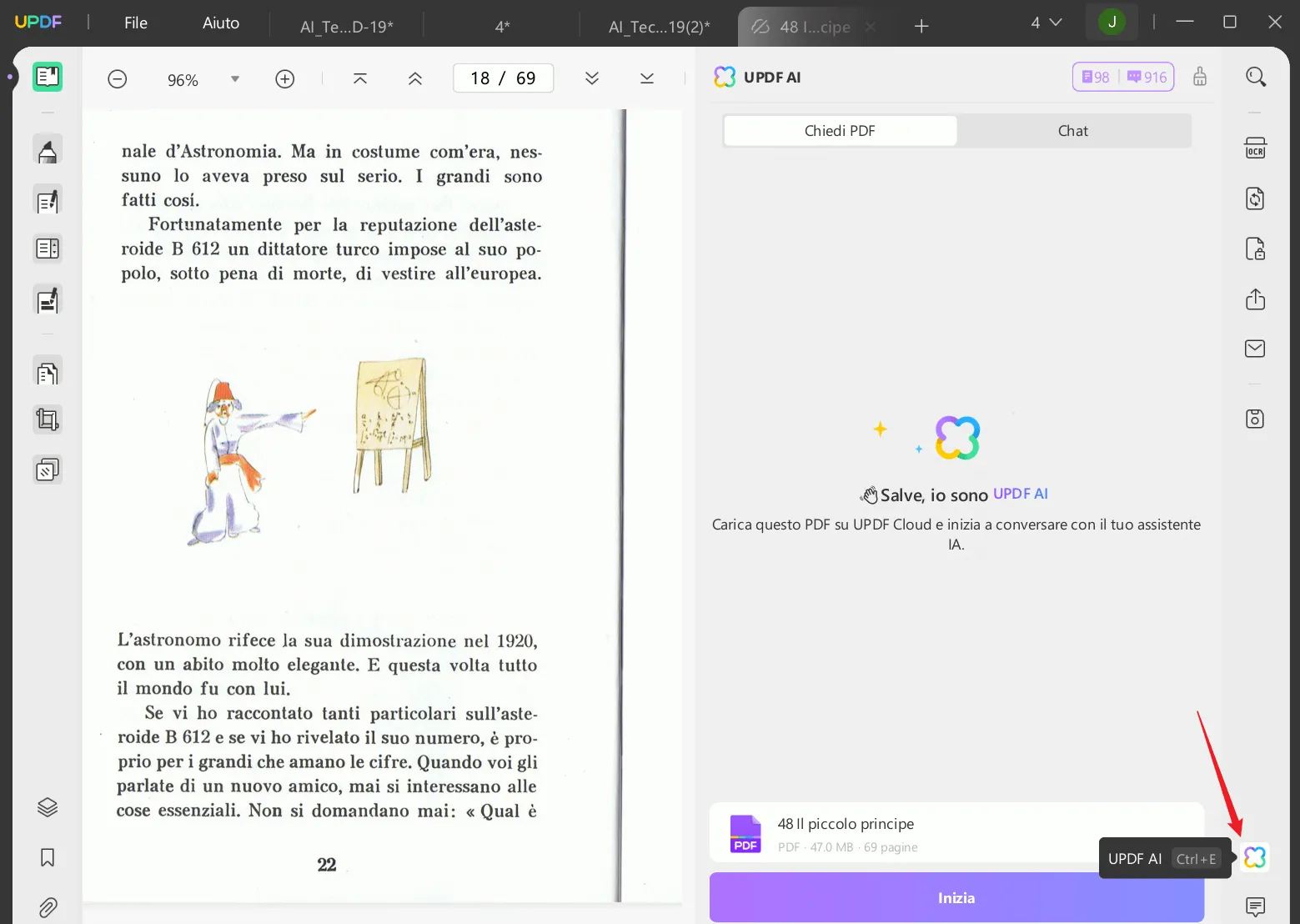Close the 48 I...cipe tab

click(x=870, y=27)
